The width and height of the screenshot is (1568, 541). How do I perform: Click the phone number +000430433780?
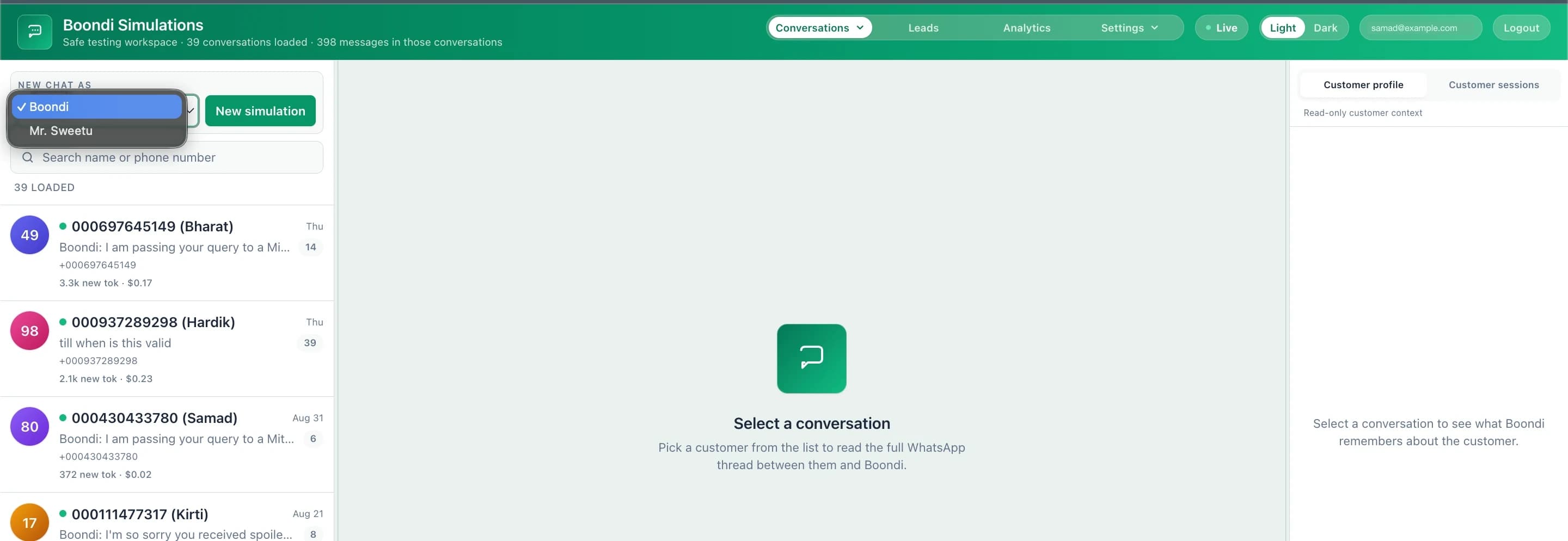click(98, 457)
